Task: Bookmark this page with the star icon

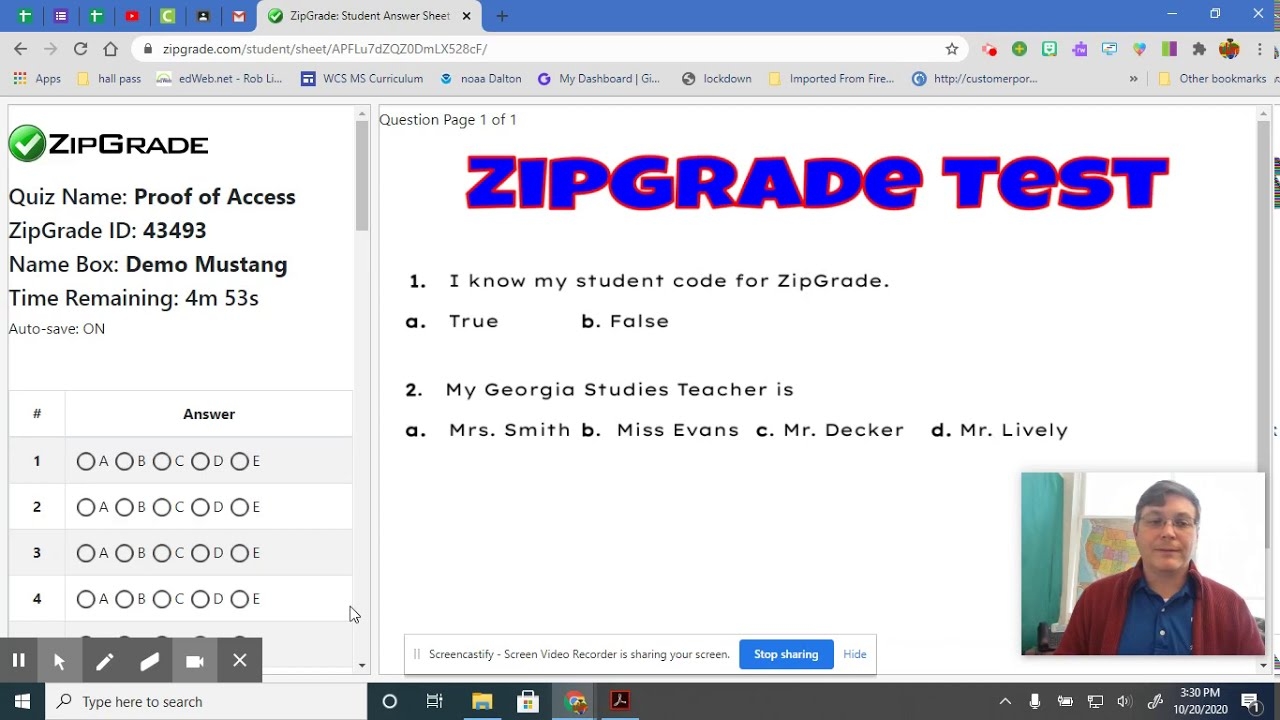Action: tap(952, 49)
